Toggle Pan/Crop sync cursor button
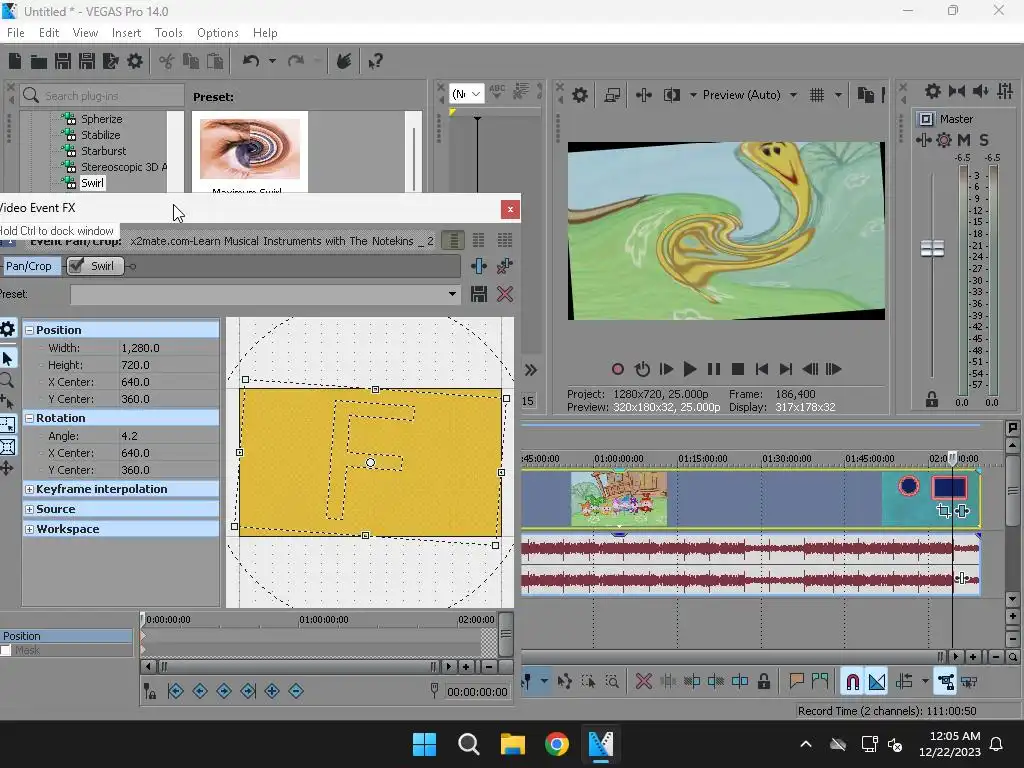 coord(150,691)
